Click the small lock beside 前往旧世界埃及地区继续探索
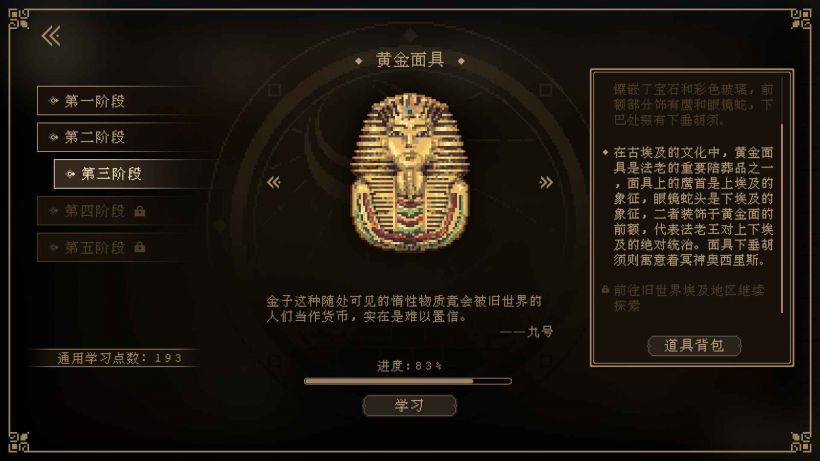 click(x=605, y=290)
